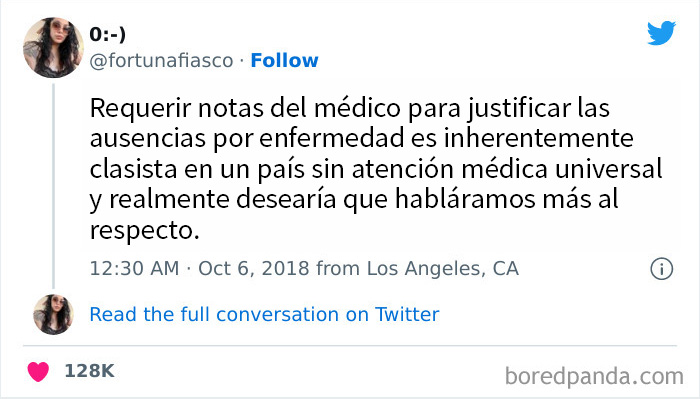Click the tweet text about notas del médico
Screen dimensions: 700x399
(376, 169)
